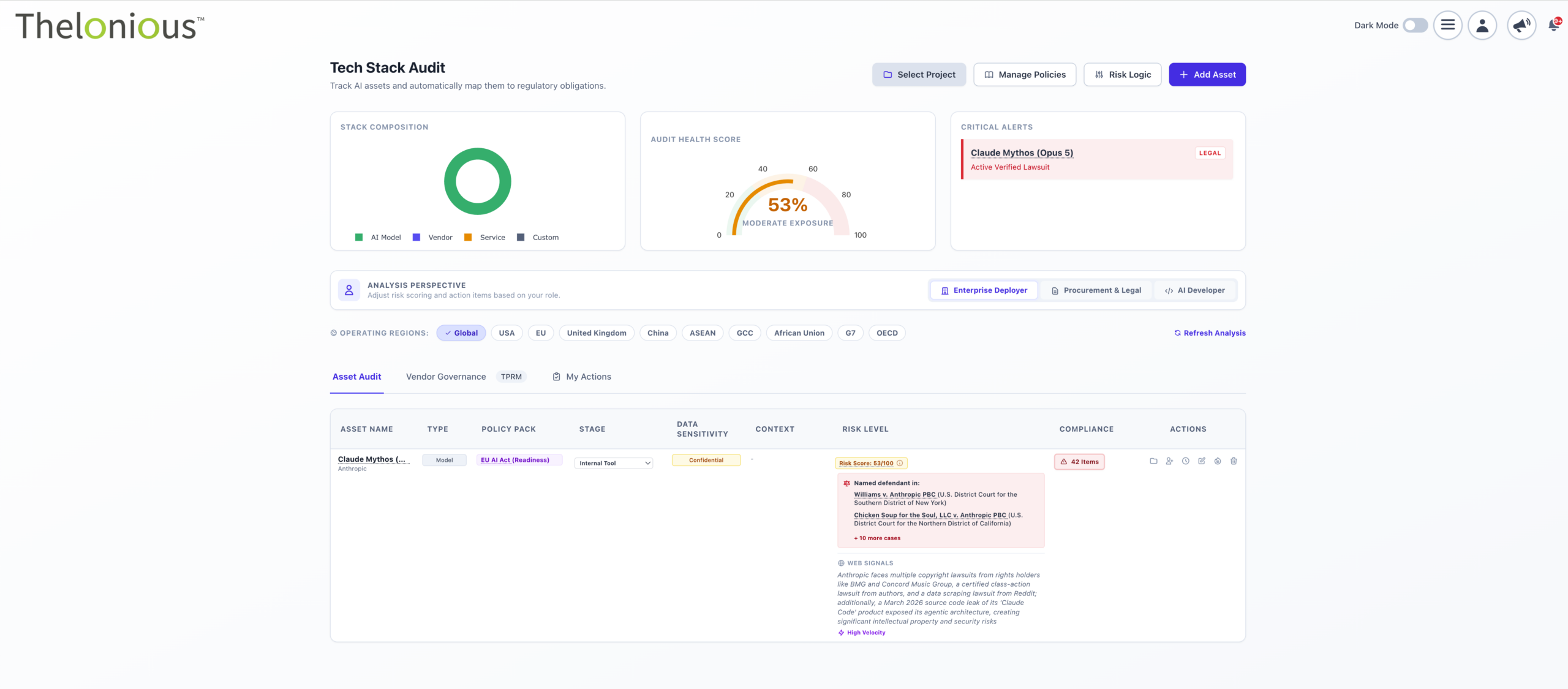The width and height of the screenshot is (1568, 689).
Task: Open the history clock icon in Claude Mythos row
Action: tap(1186, 461)
